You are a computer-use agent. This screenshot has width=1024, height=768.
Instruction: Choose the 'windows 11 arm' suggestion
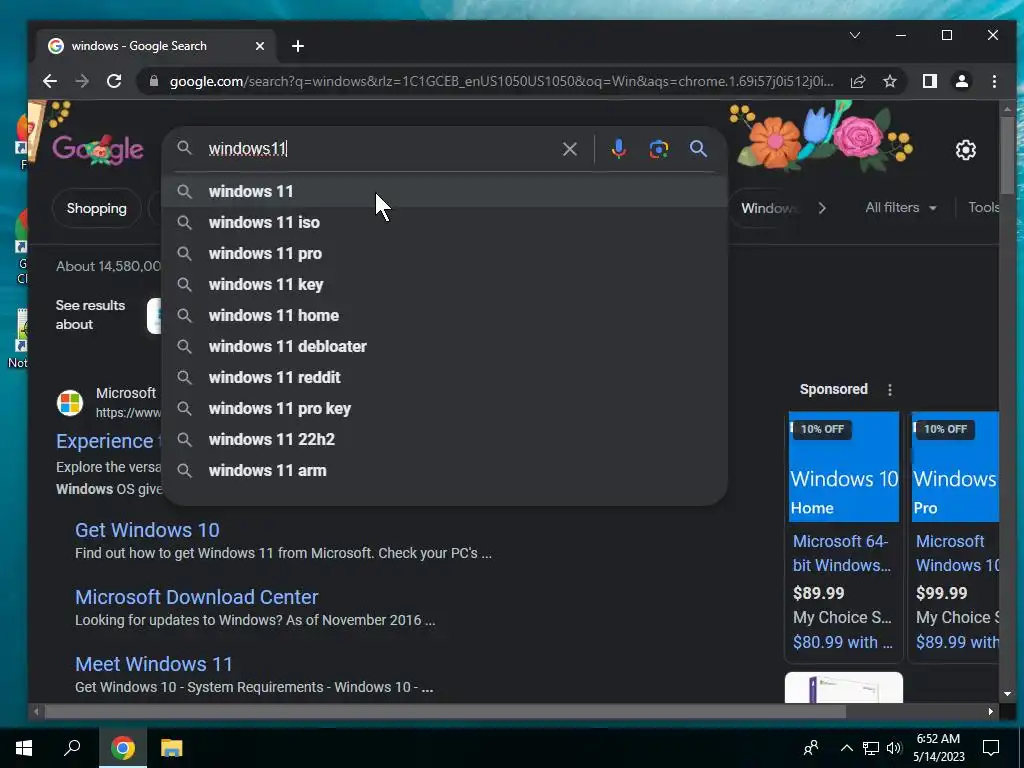pyautogui.click(x=444, y=471)
